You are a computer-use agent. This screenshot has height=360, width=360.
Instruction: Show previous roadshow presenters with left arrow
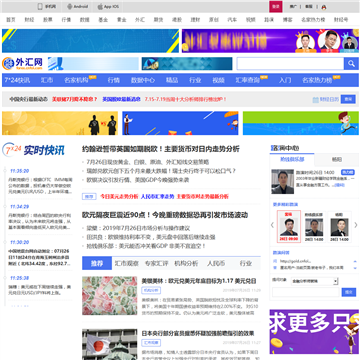click(x=272, y=225)
